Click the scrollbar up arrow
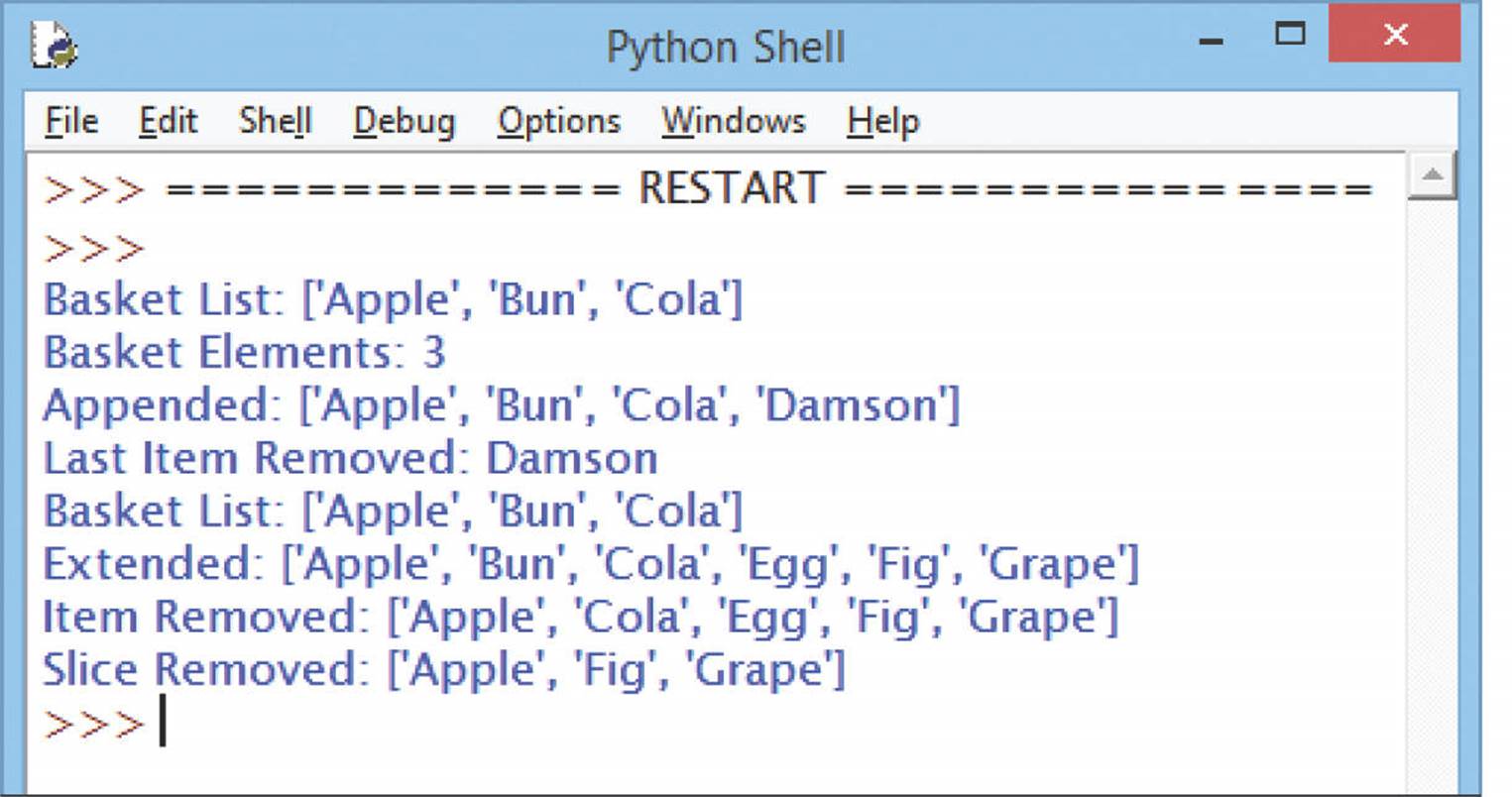Image resolution: width=1512 pixels, height=797 pixels. point(1431,176)
